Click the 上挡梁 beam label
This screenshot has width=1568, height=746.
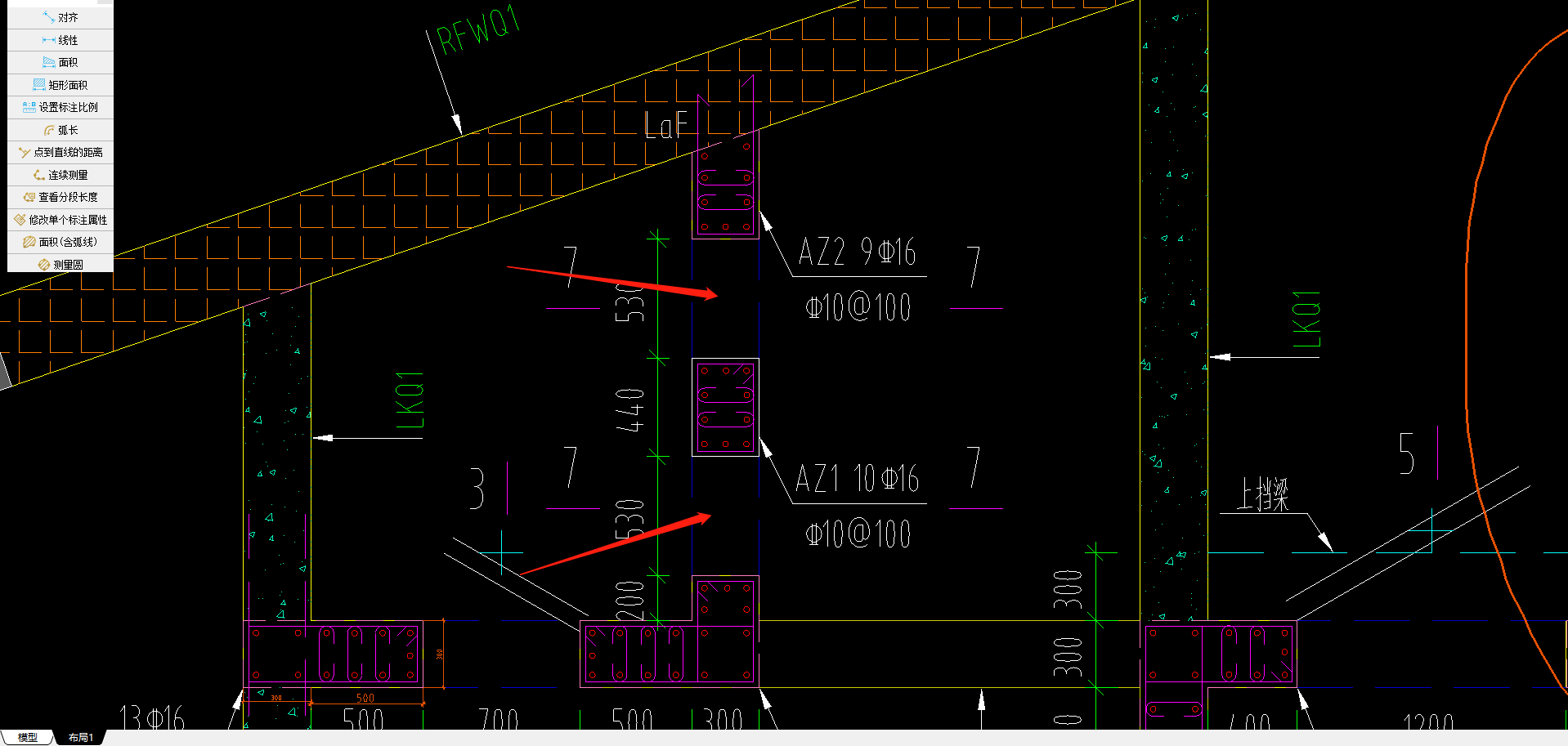click(1262, 494)
